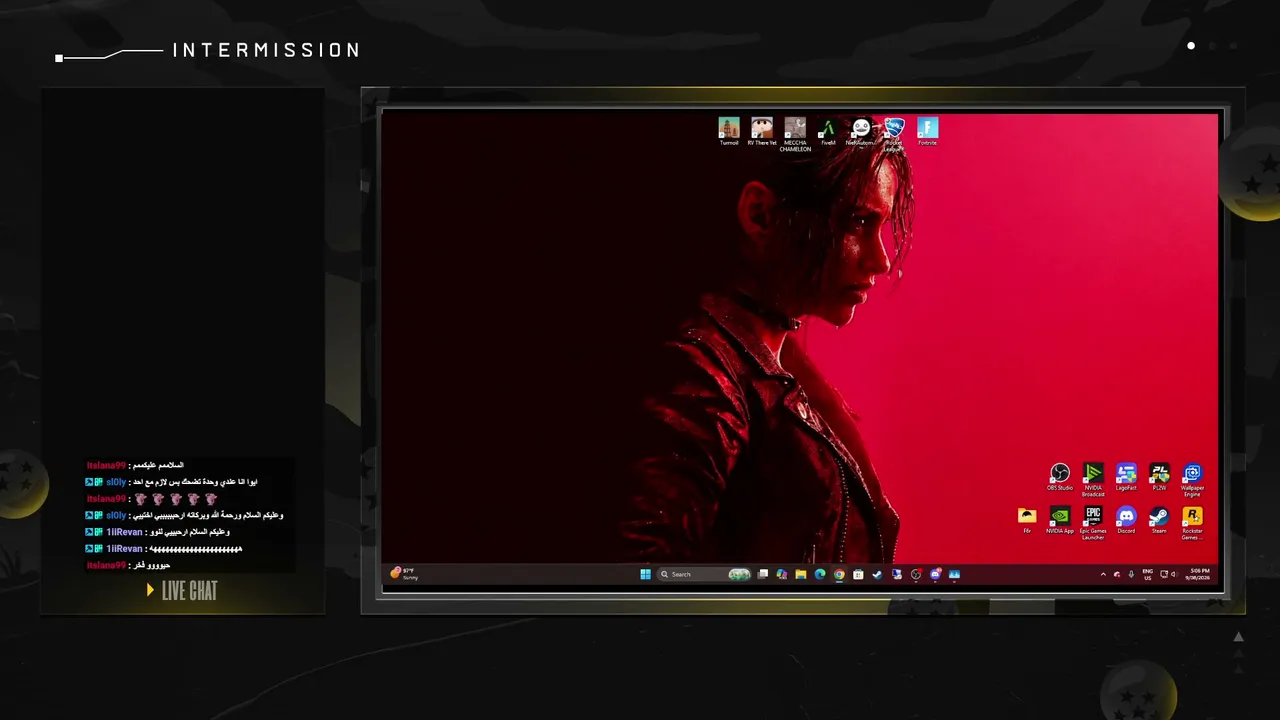
Task: Open File Explorer from the taskbar
Action: [801, 574]
